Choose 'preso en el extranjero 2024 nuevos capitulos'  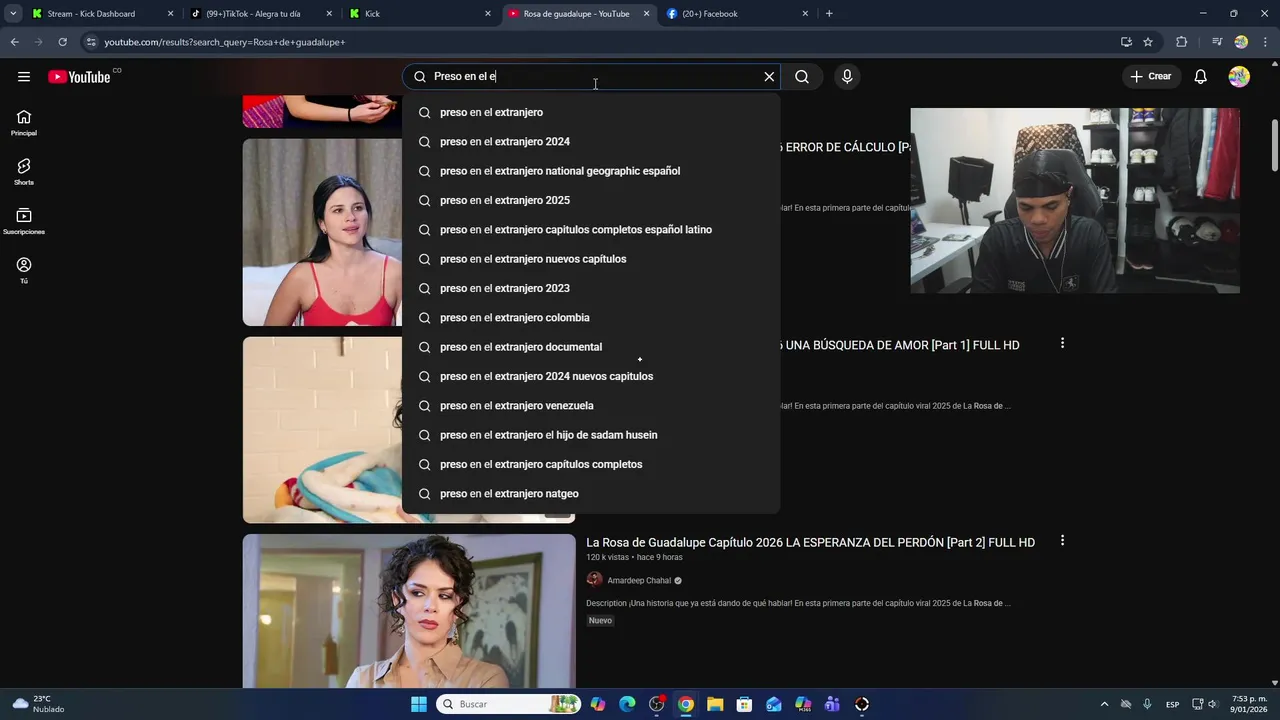591,376
